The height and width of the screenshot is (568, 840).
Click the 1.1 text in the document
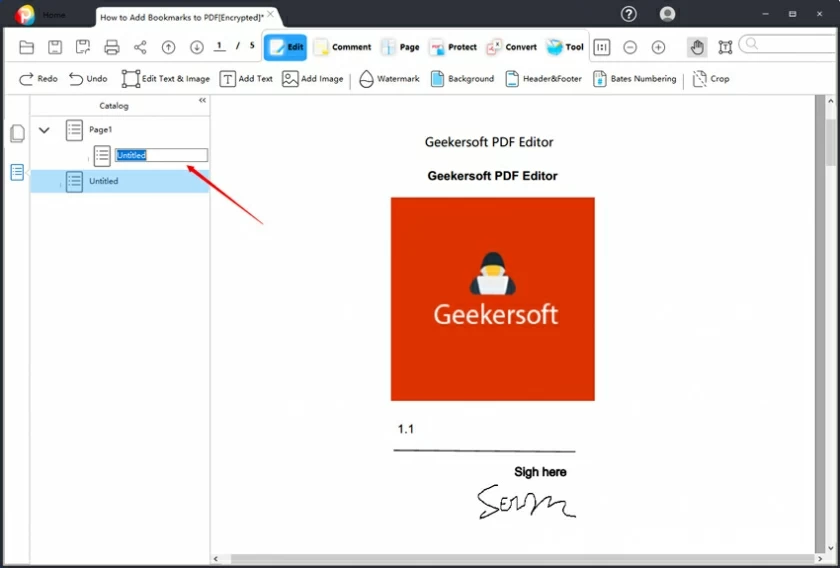(406, 429)
